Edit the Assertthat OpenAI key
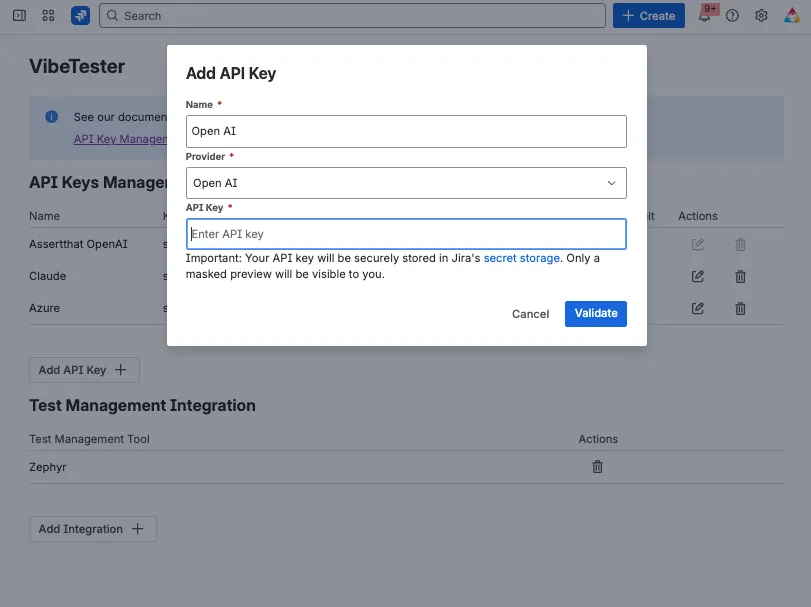 tap(698, 244)
